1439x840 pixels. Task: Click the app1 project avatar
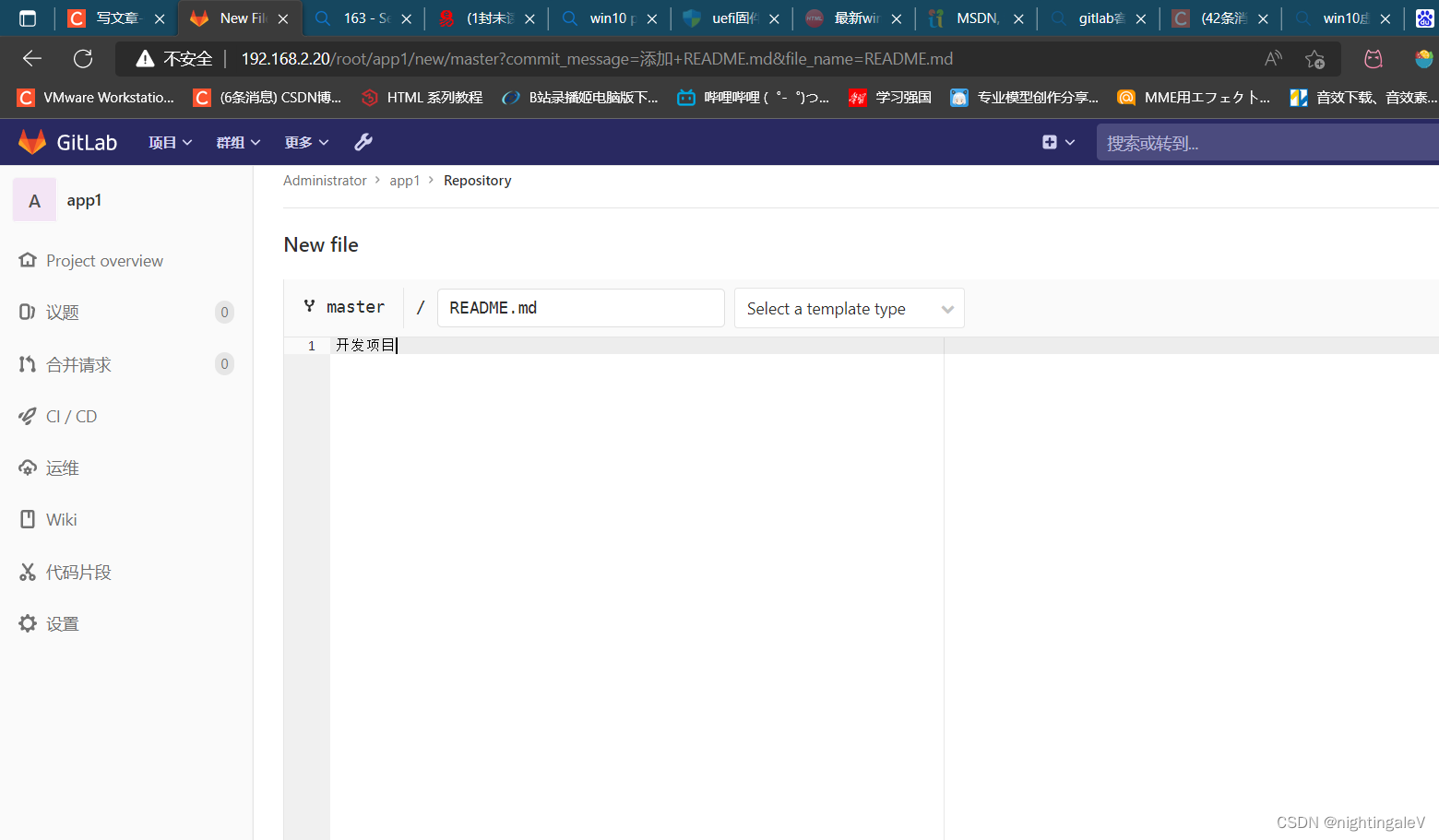point(34,199)
